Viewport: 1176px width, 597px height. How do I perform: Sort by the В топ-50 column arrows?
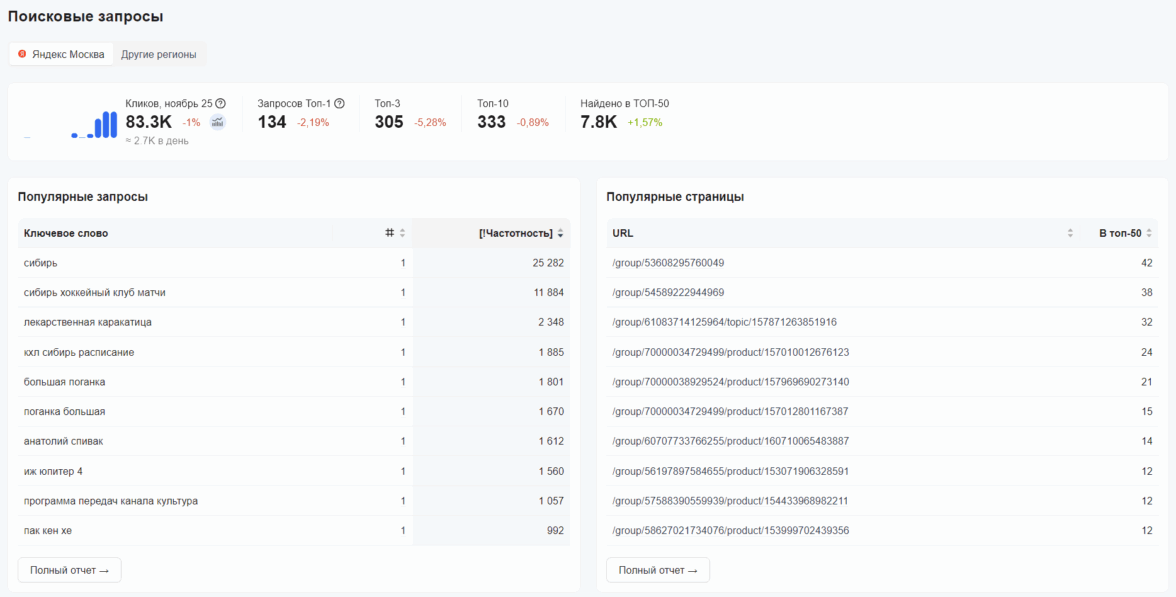point(1149,233)
